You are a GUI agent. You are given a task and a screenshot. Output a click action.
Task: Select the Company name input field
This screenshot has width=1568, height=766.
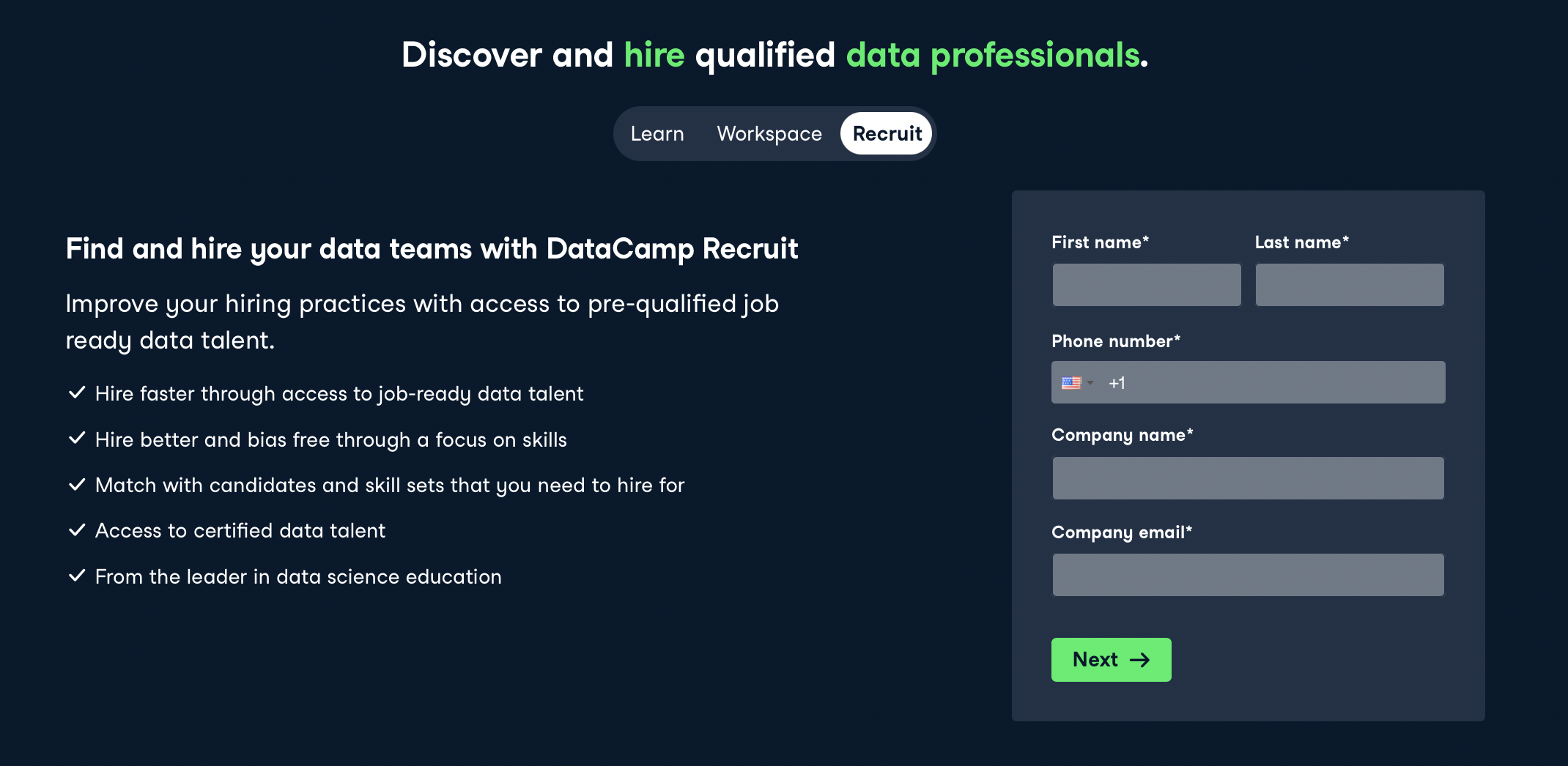1248,478
